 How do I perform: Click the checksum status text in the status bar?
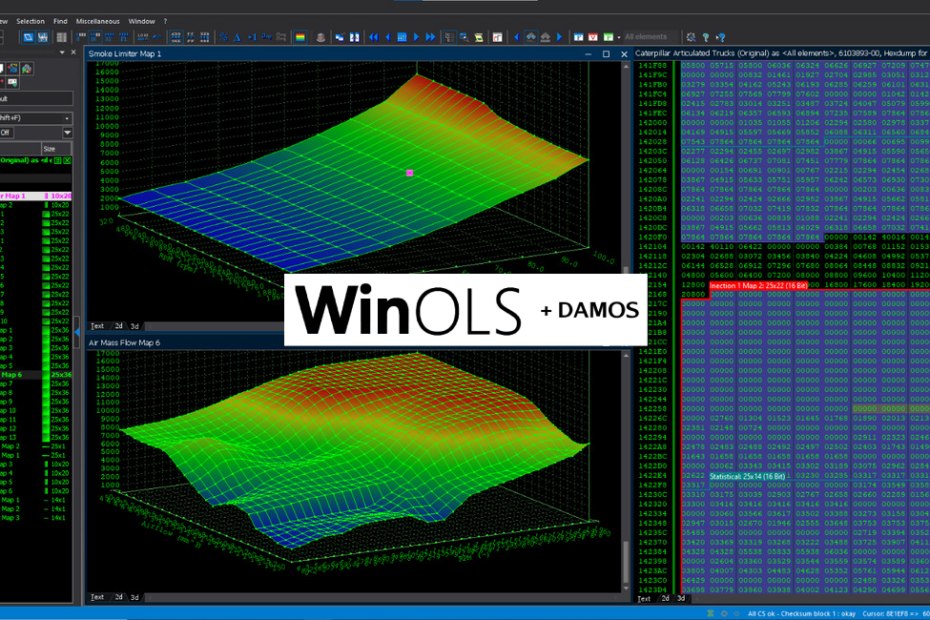point(801,614)
